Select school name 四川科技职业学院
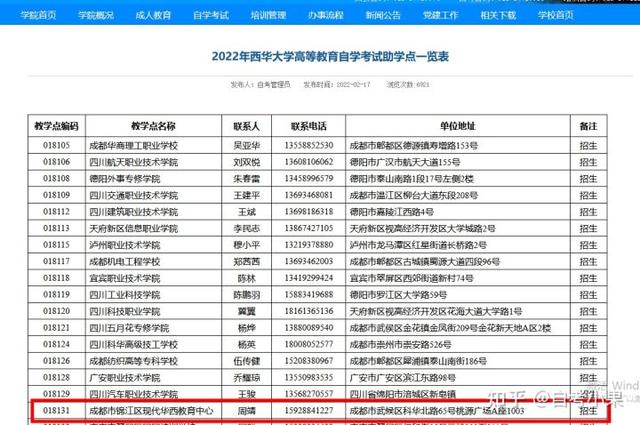This screenshot has height=425, width=640. pyautogui.click(x=124, y=312)
